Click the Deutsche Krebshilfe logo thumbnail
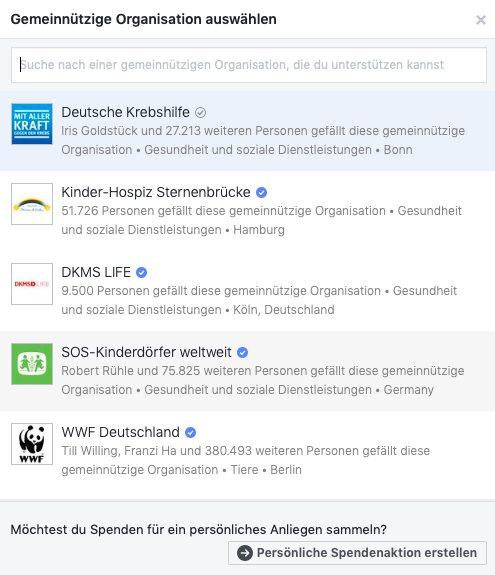 click(32, 124)
